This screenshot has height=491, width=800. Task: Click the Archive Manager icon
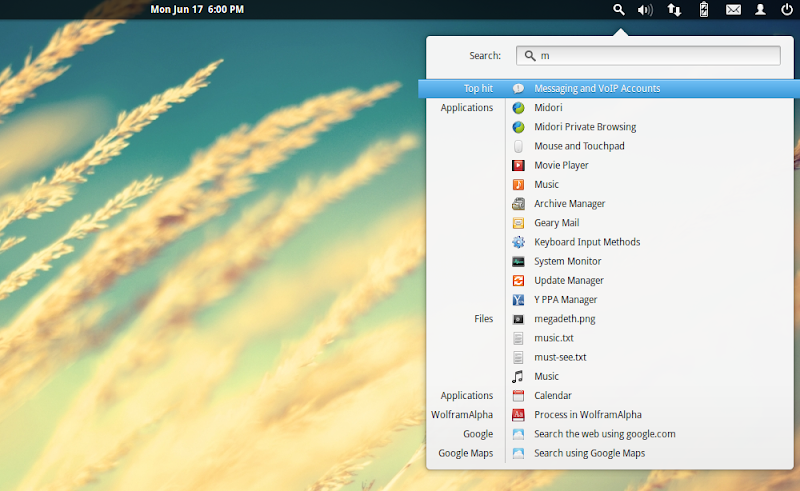pos(518,204)
